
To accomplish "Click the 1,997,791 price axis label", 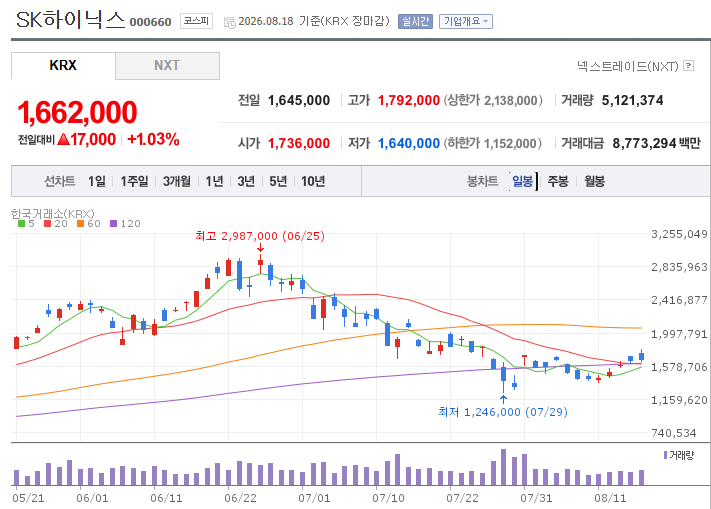I will pos(679,334).
